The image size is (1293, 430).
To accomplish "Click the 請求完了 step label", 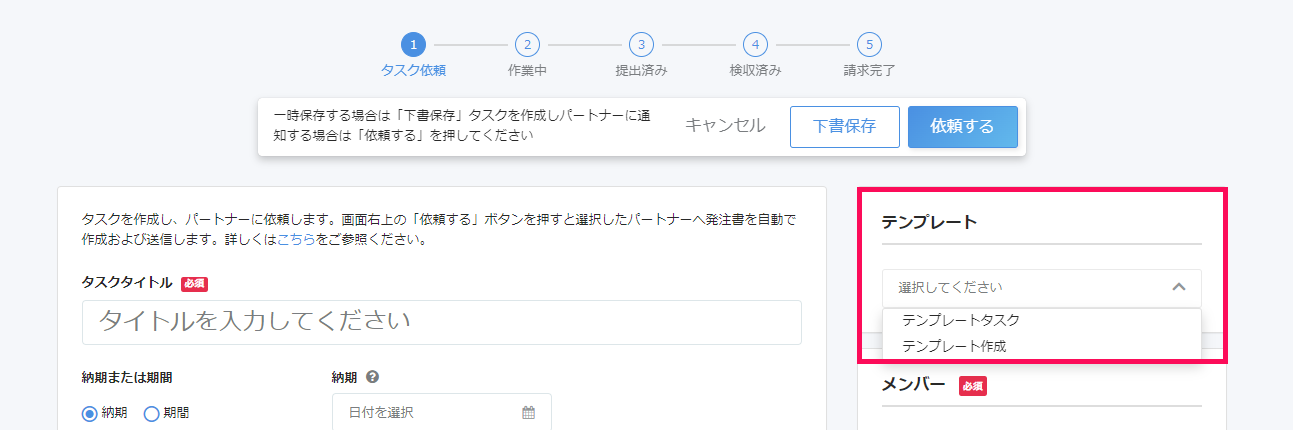I will [869, 71].
